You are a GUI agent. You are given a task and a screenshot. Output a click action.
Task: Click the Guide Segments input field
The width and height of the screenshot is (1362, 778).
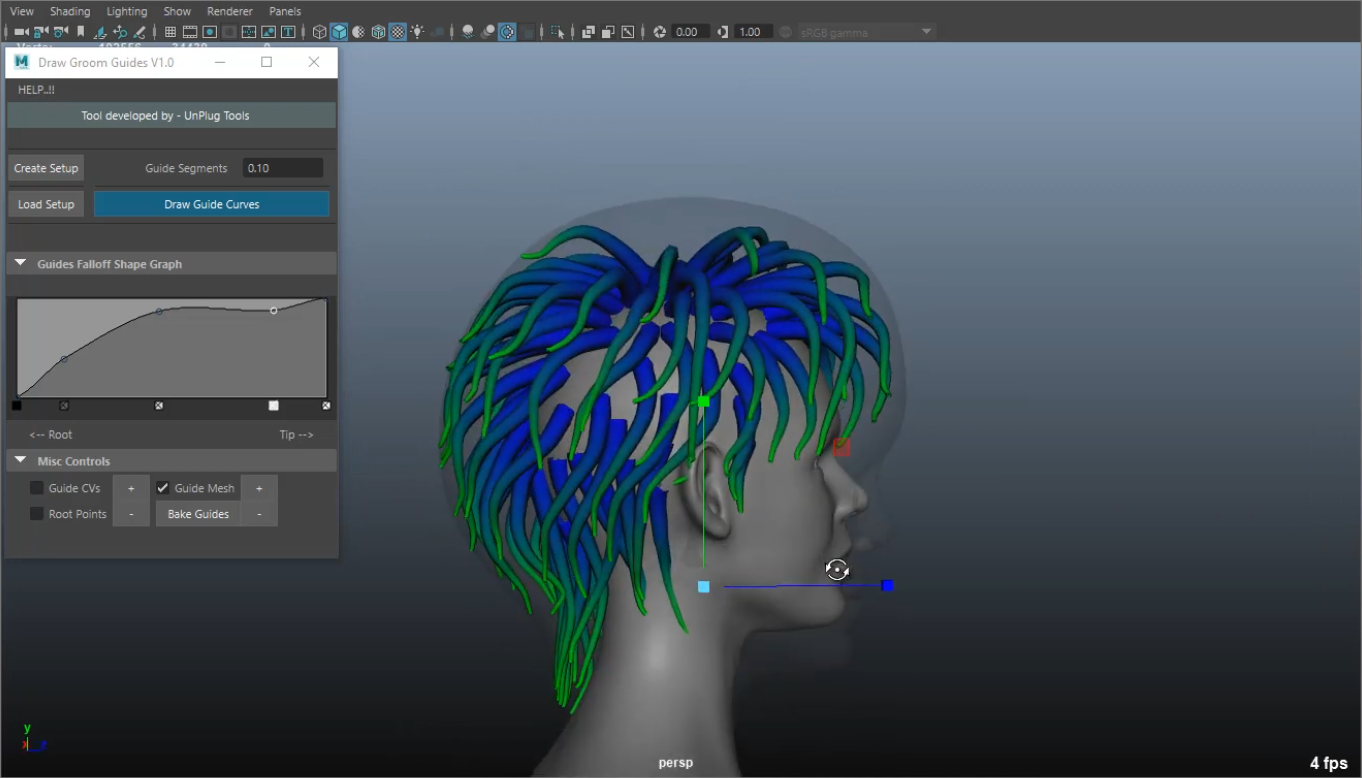click(x=282, y=168)
